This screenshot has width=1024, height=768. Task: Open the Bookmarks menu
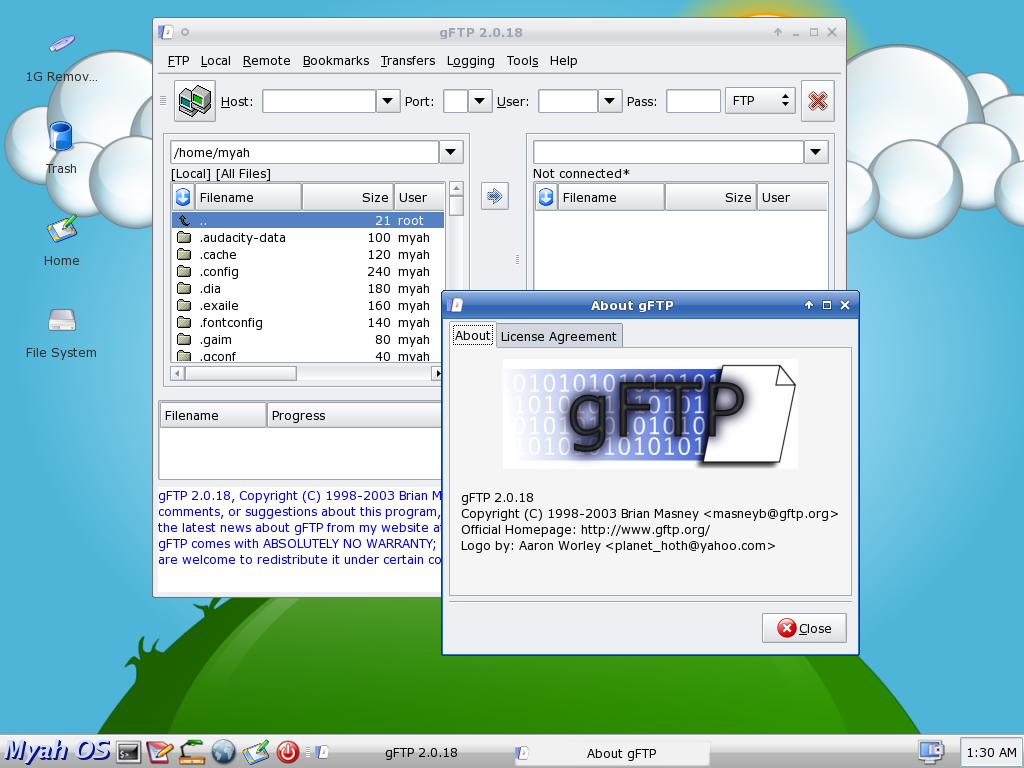(336, 61)
